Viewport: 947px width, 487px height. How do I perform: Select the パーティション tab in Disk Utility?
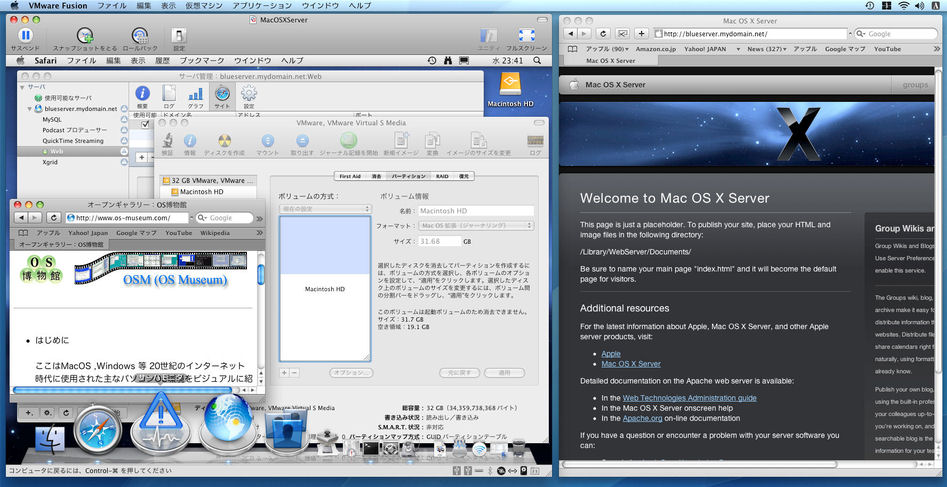(x=408, y=176)
